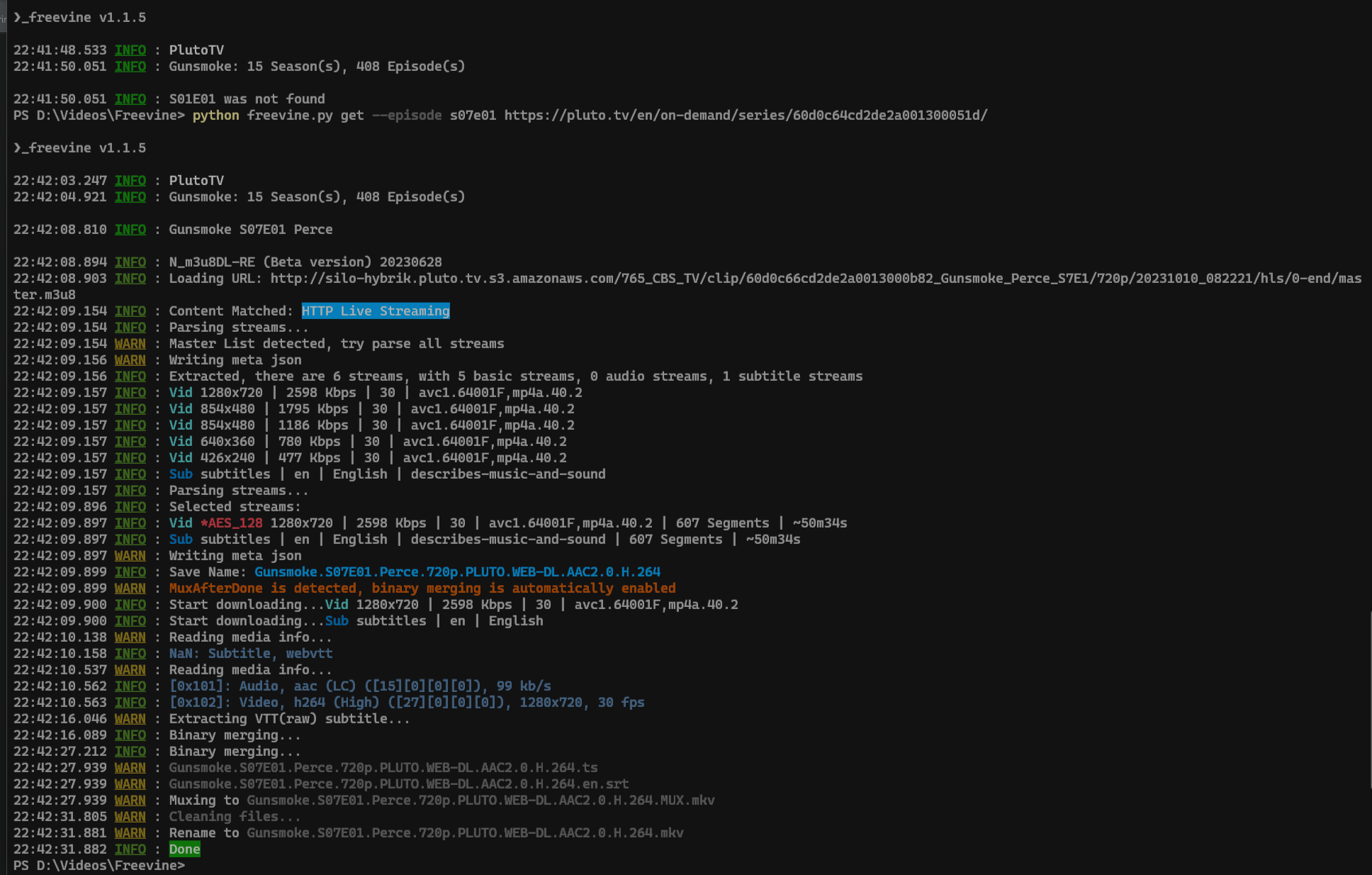Click the top freevine v1.1.5 banner

click(79, 17)
